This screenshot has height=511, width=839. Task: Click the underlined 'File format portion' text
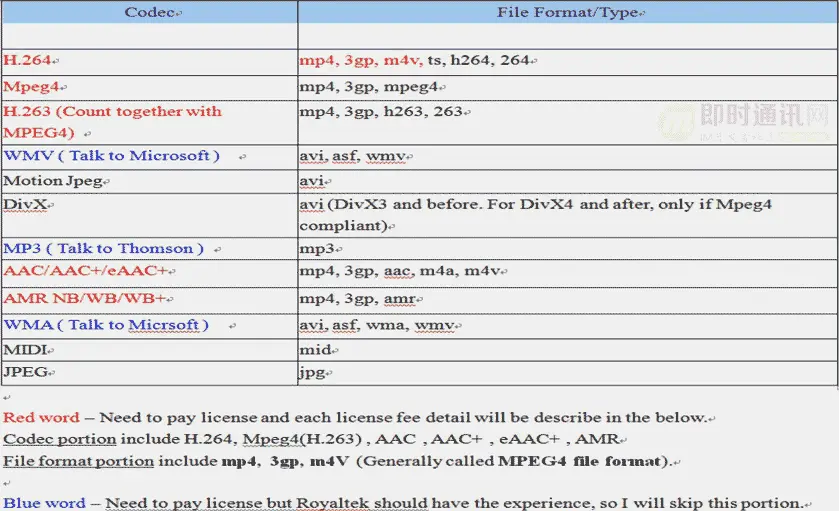78,461
